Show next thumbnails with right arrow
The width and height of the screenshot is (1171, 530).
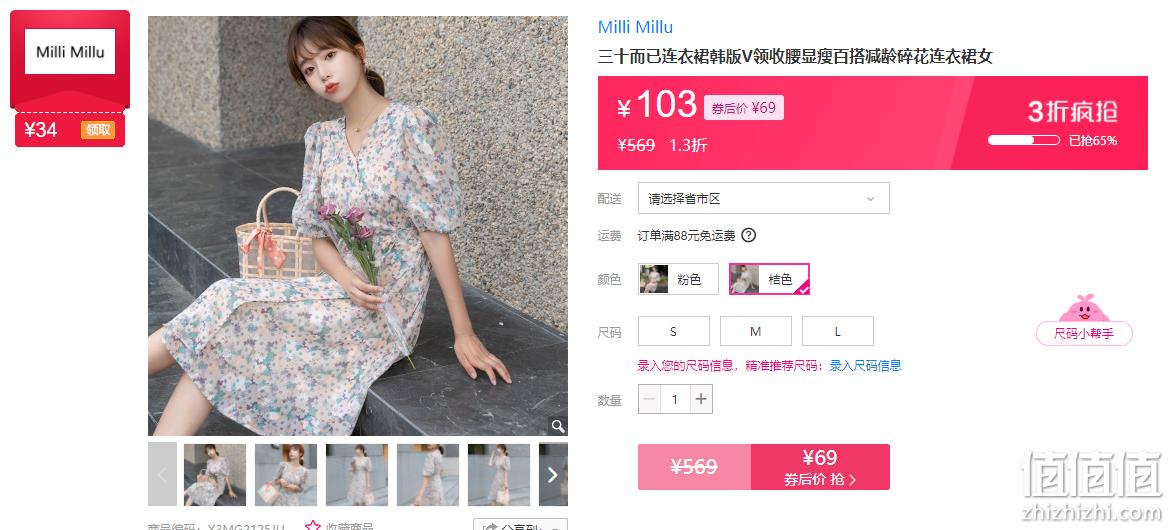point(553,475)
